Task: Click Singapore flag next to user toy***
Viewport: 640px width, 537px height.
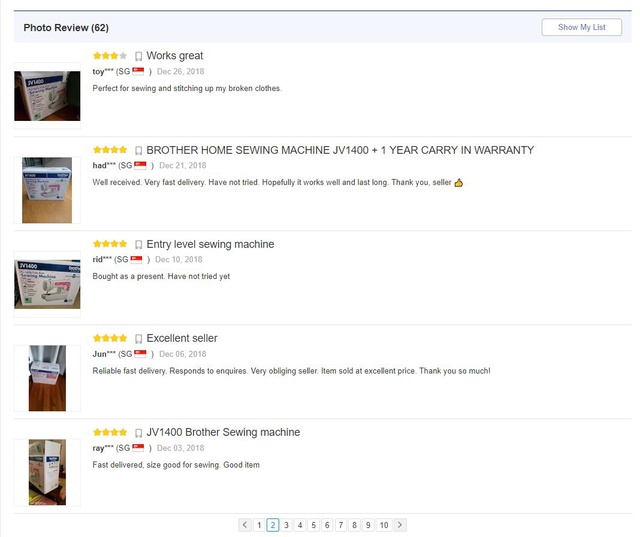Action: pos(139,72)
